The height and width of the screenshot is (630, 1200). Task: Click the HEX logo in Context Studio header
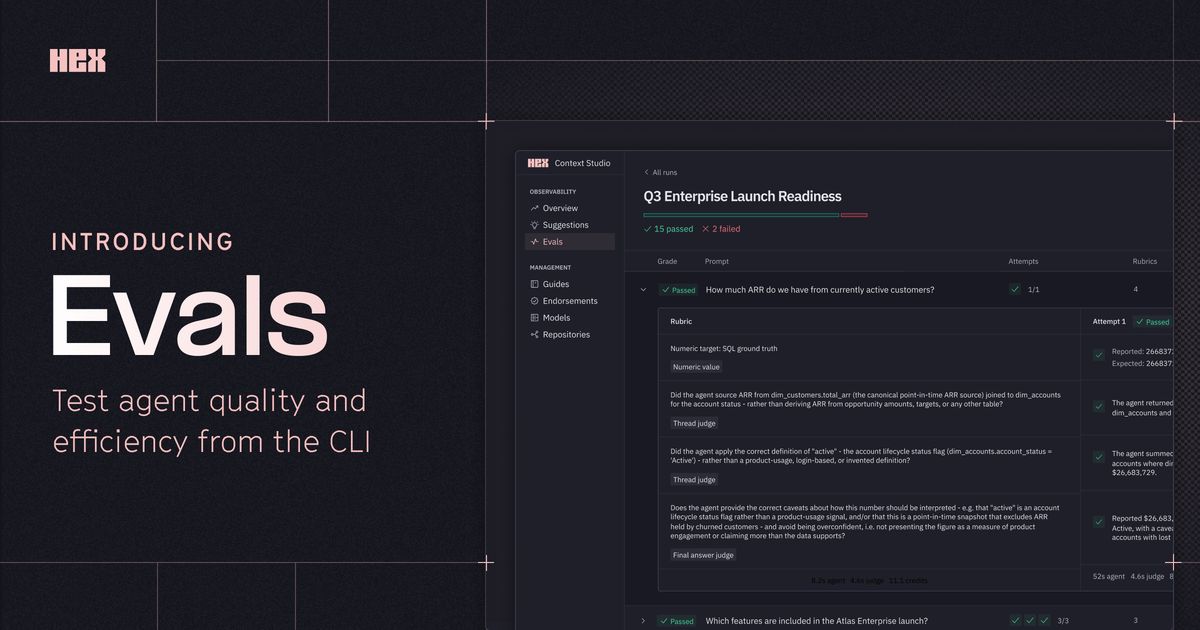click(x=538, y=163)
